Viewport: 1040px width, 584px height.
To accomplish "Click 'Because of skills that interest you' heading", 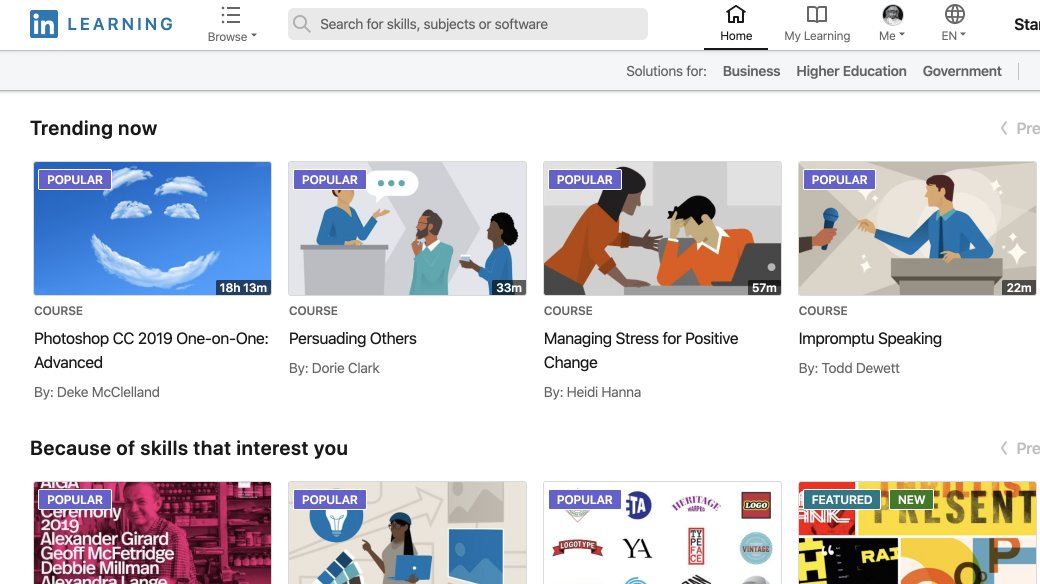I will click(189, 448).
